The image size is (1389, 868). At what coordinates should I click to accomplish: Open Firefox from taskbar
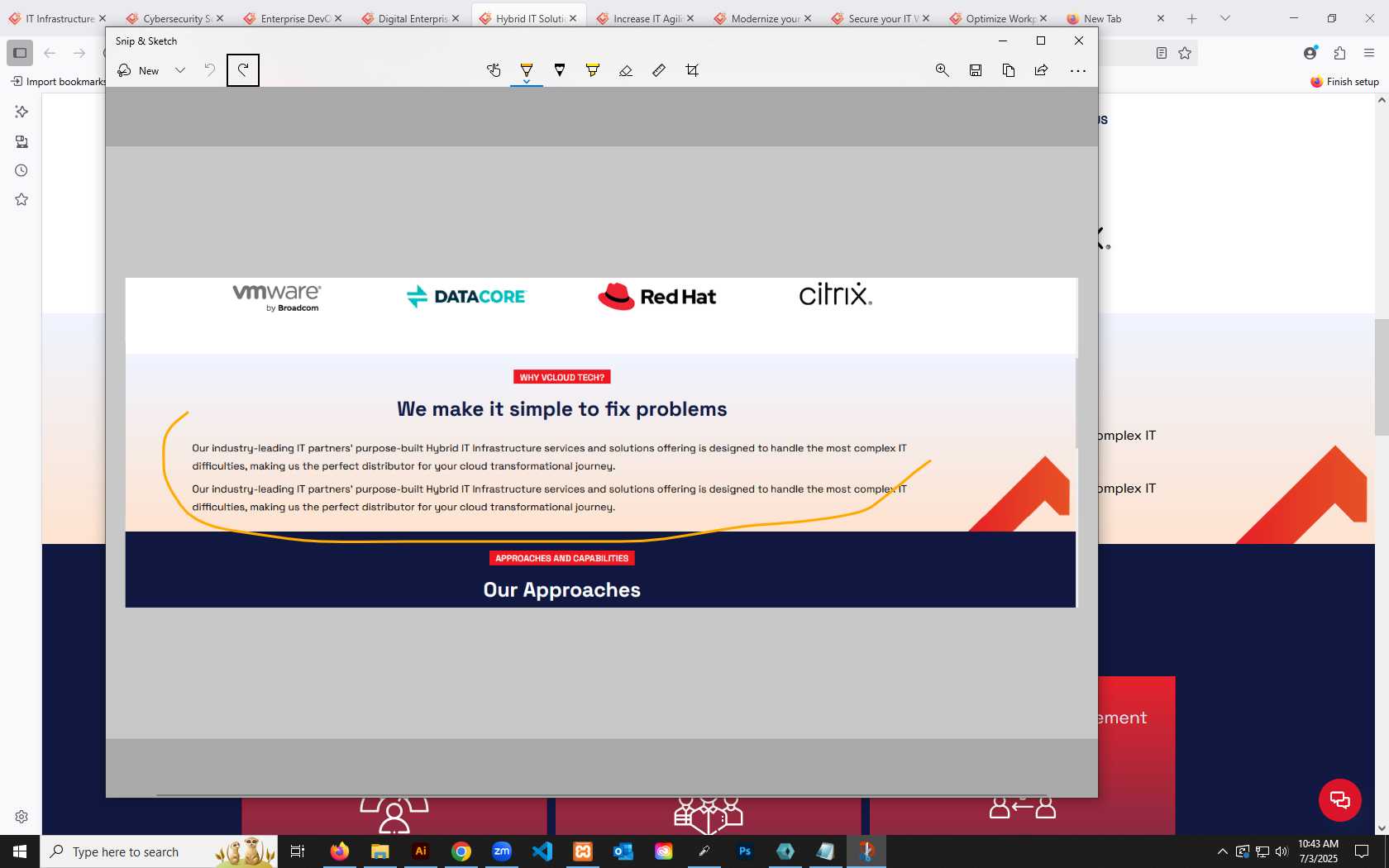[x=340, y=851]
